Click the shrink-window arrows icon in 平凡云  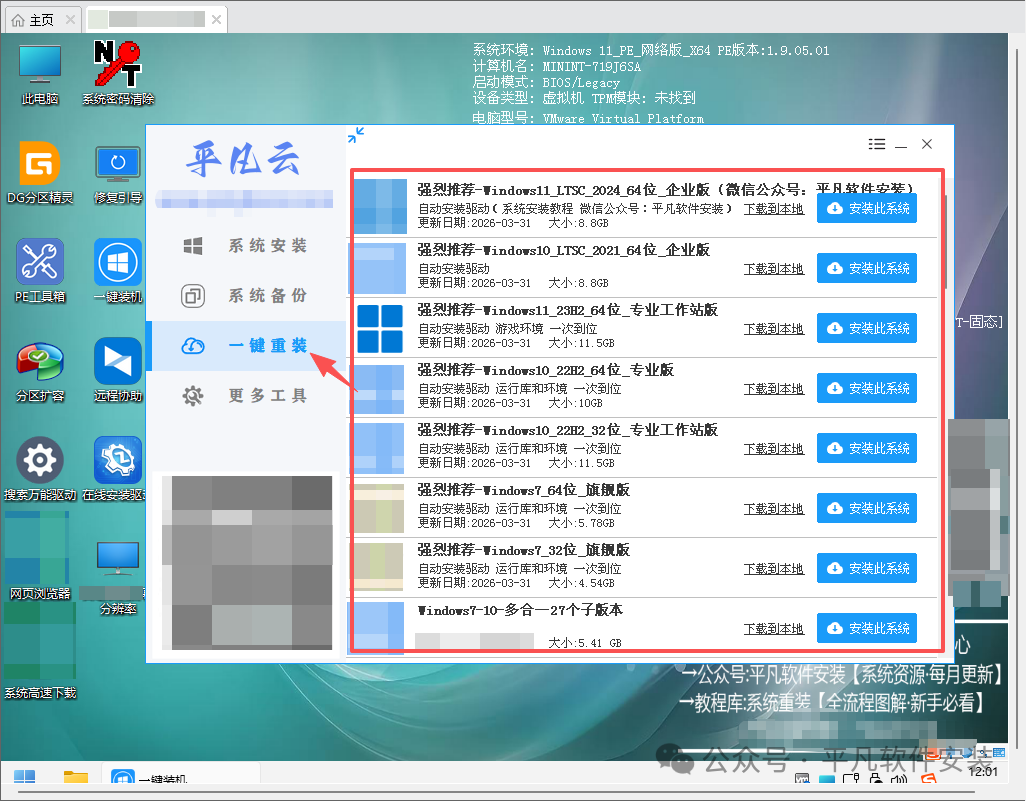click(356, 135)
